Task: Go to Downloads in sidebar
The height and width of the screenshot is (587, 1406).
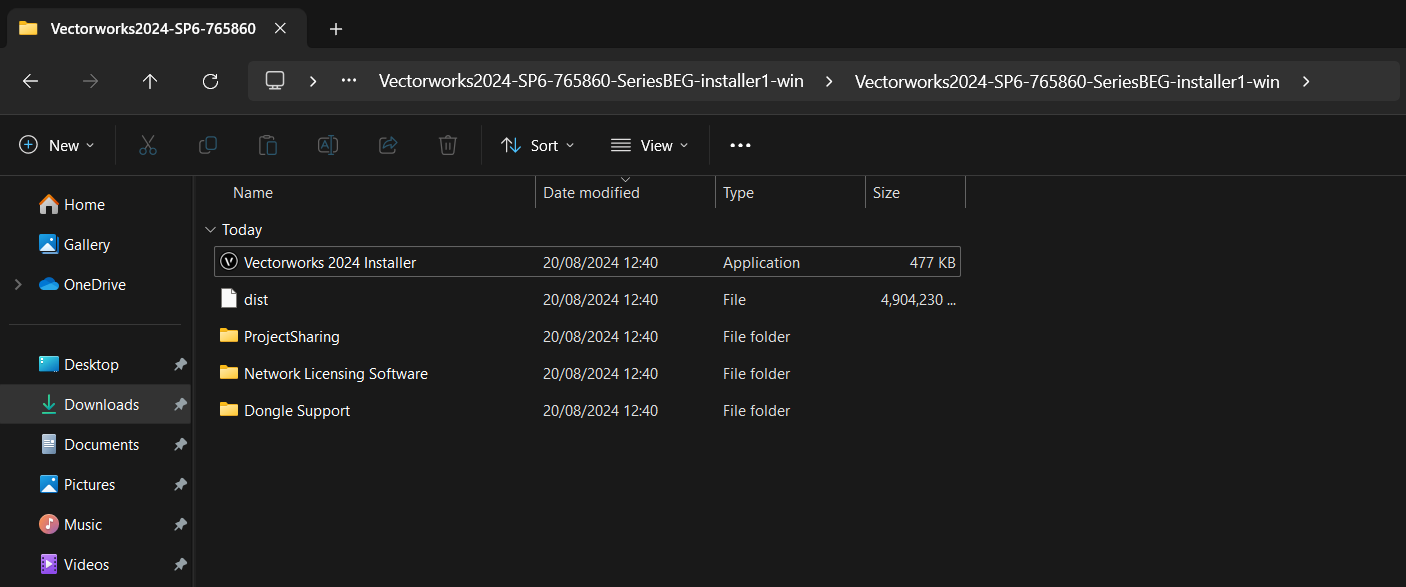Action: (101, 405)
